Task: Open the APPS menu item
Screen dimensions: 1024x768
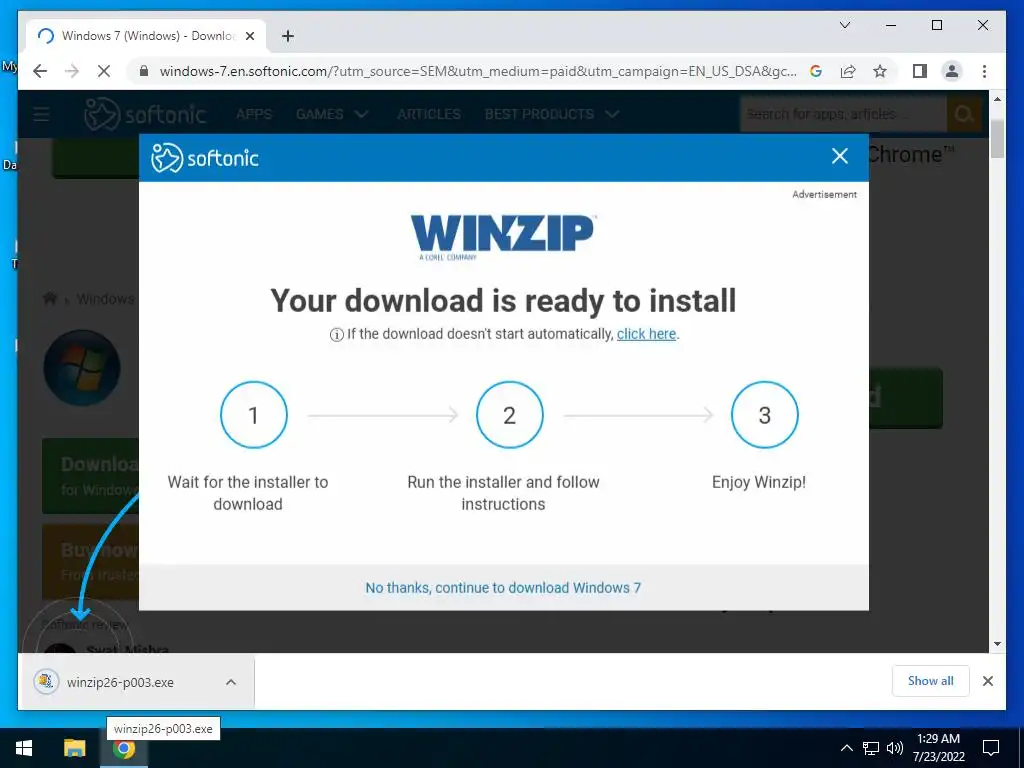Action: coord(254,114)
